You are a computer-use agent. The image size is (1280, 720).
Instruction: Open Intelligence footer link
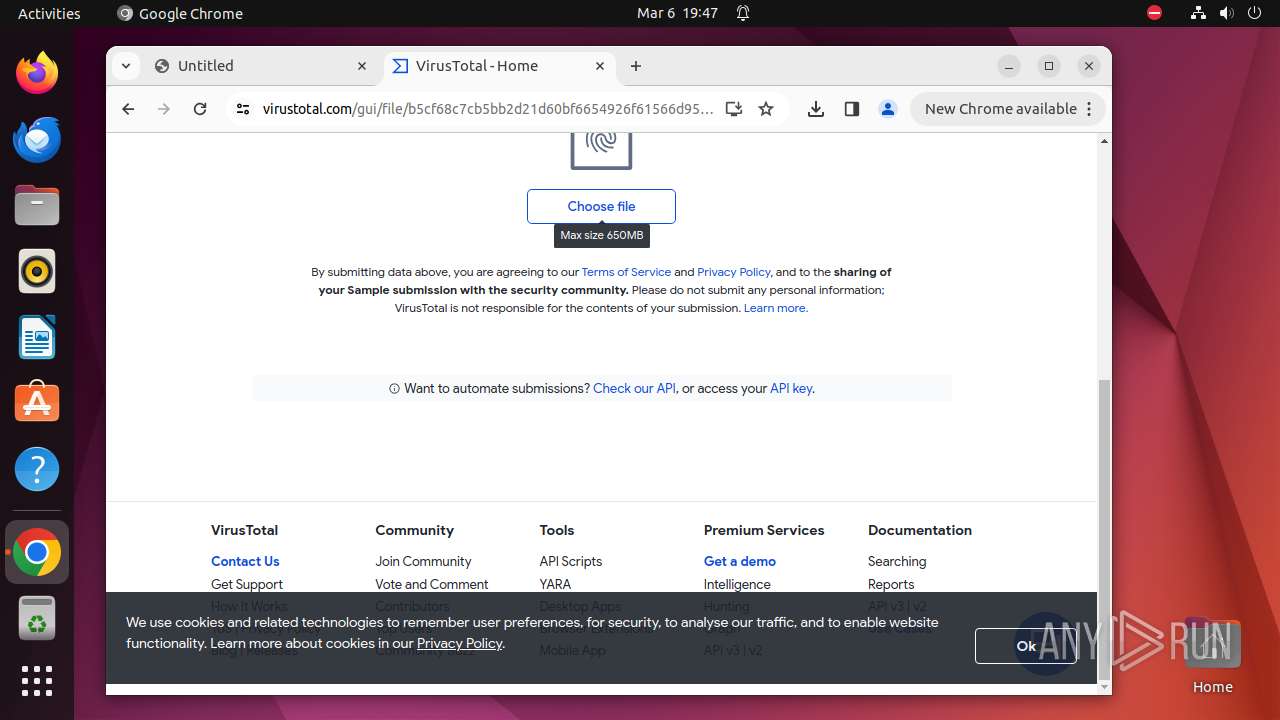pyautogui.click(x=737, y=584)
